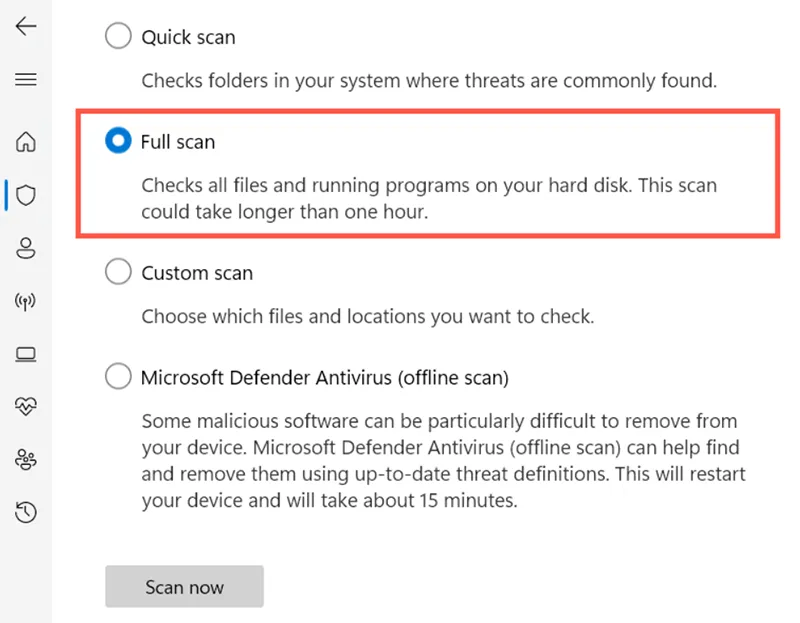Click the Full scan description text
This screenshot has width=800, height=623.
pyautogui.click(x=428, y=198)
